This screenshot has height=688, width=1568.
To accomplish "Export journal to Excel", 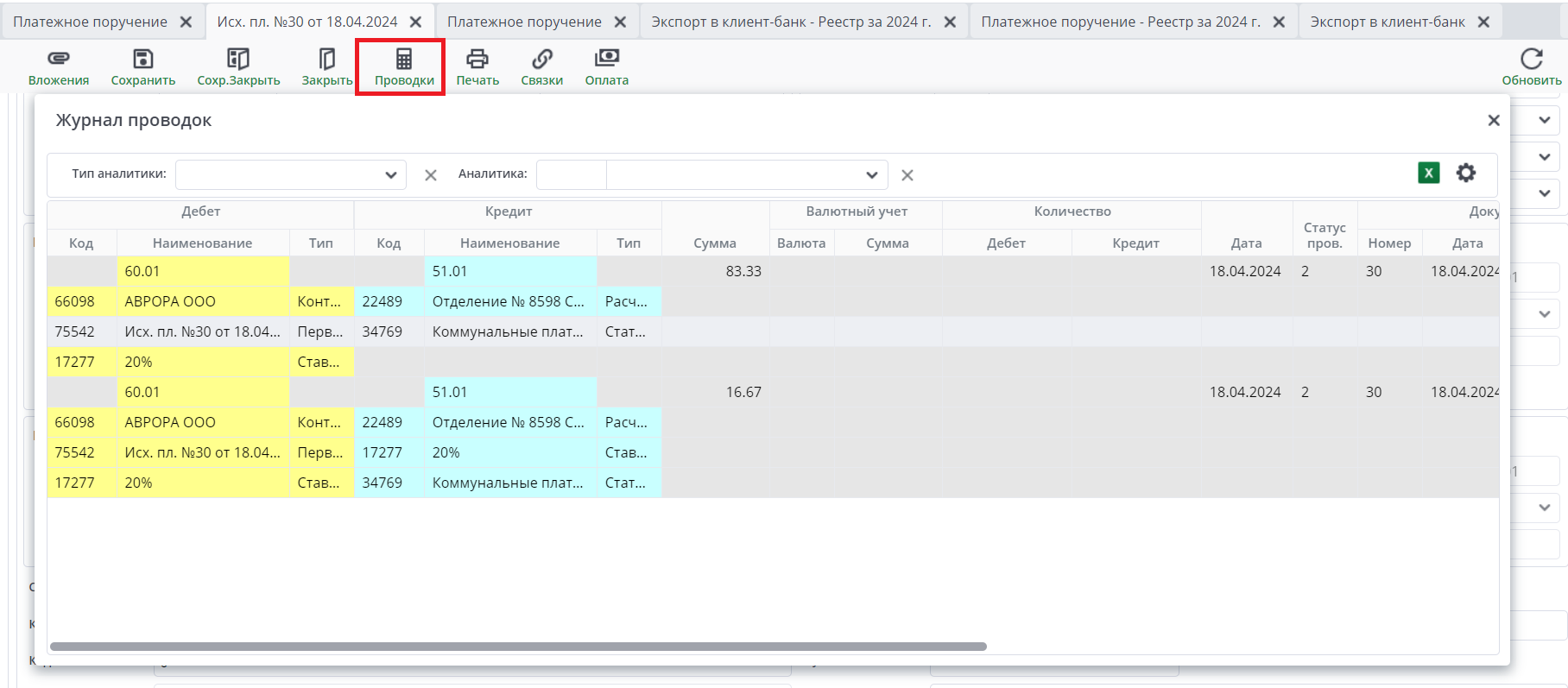I will pos(1429,173).
